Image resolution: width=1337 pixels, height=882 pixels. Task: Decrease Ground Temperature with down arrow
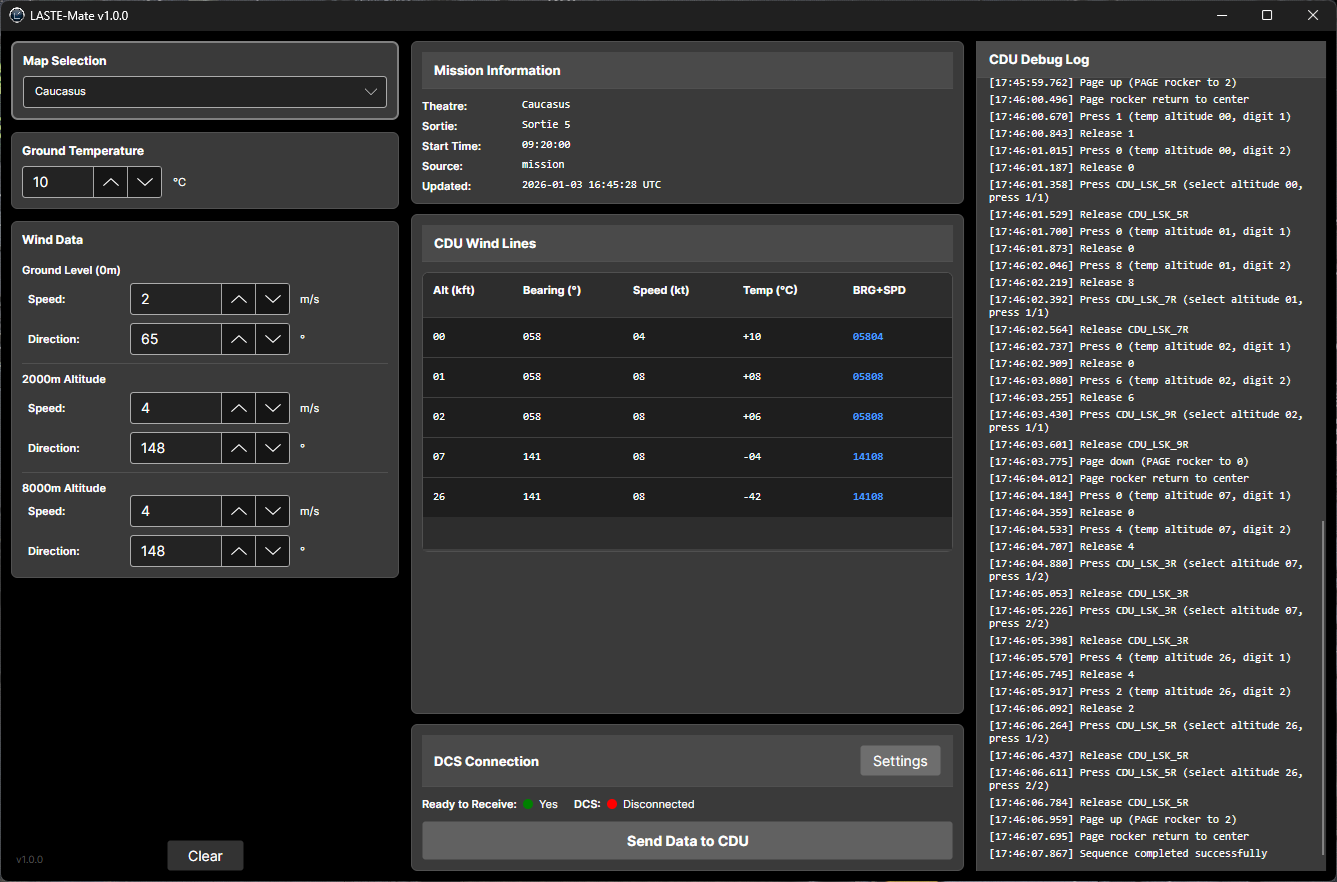point(145,182)
